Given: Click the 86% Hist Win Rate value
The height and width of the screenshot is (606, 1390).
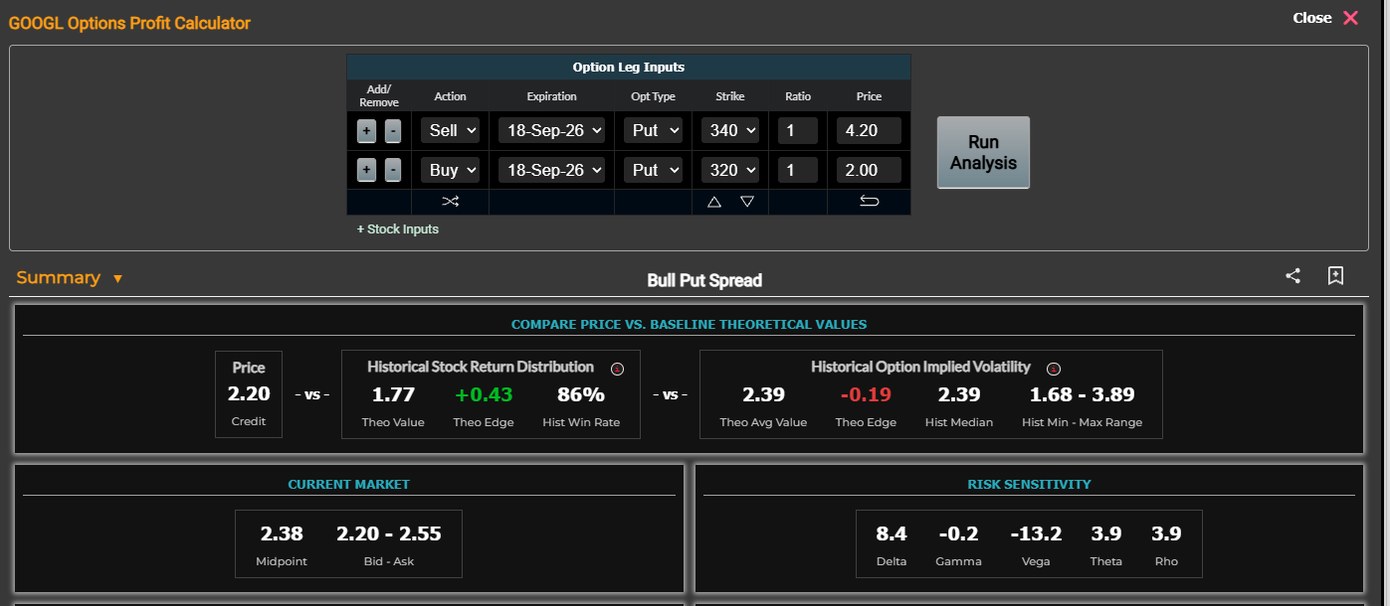Looking at the screenshot, I should [x=581, y=395].
